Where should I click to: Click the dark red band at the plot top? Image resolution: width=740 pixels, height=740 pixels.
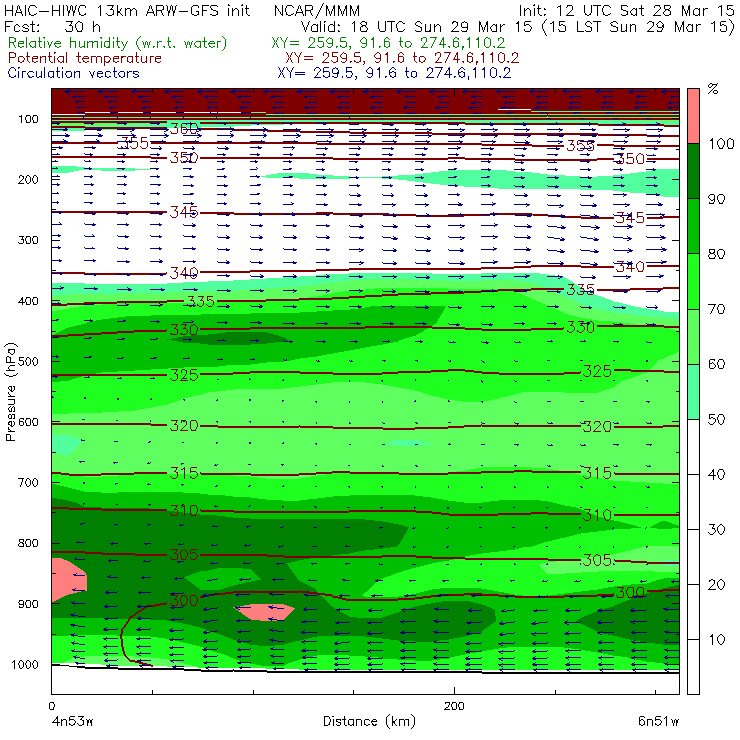pyautogui.click(x=365, y=101)
